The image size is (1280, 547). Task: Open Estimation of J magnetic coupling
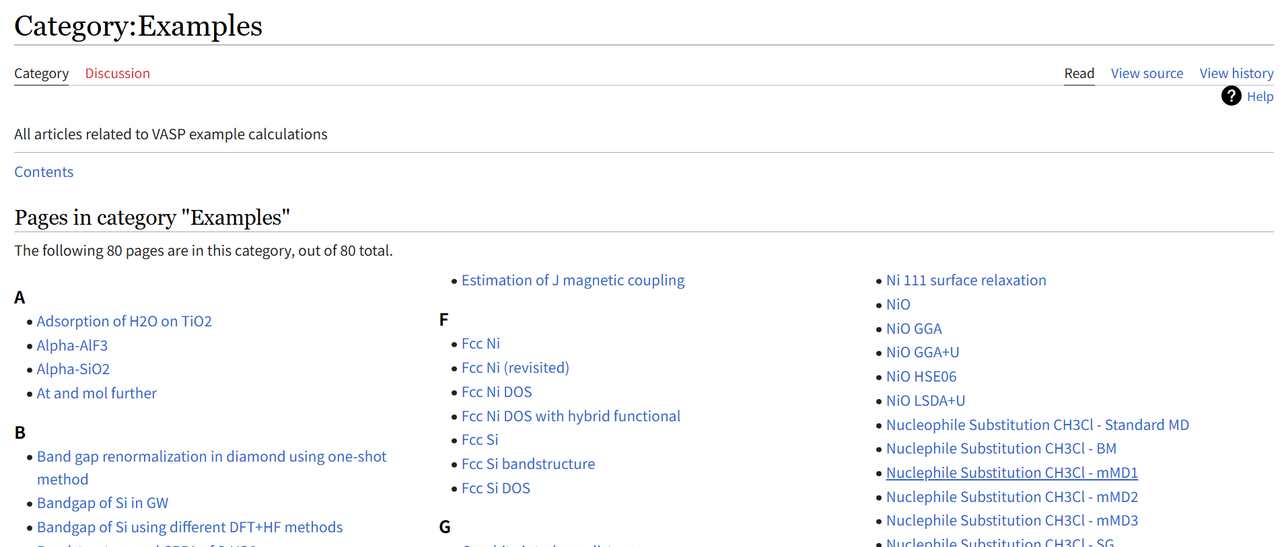pyautogui.click(x=573, y=280)
